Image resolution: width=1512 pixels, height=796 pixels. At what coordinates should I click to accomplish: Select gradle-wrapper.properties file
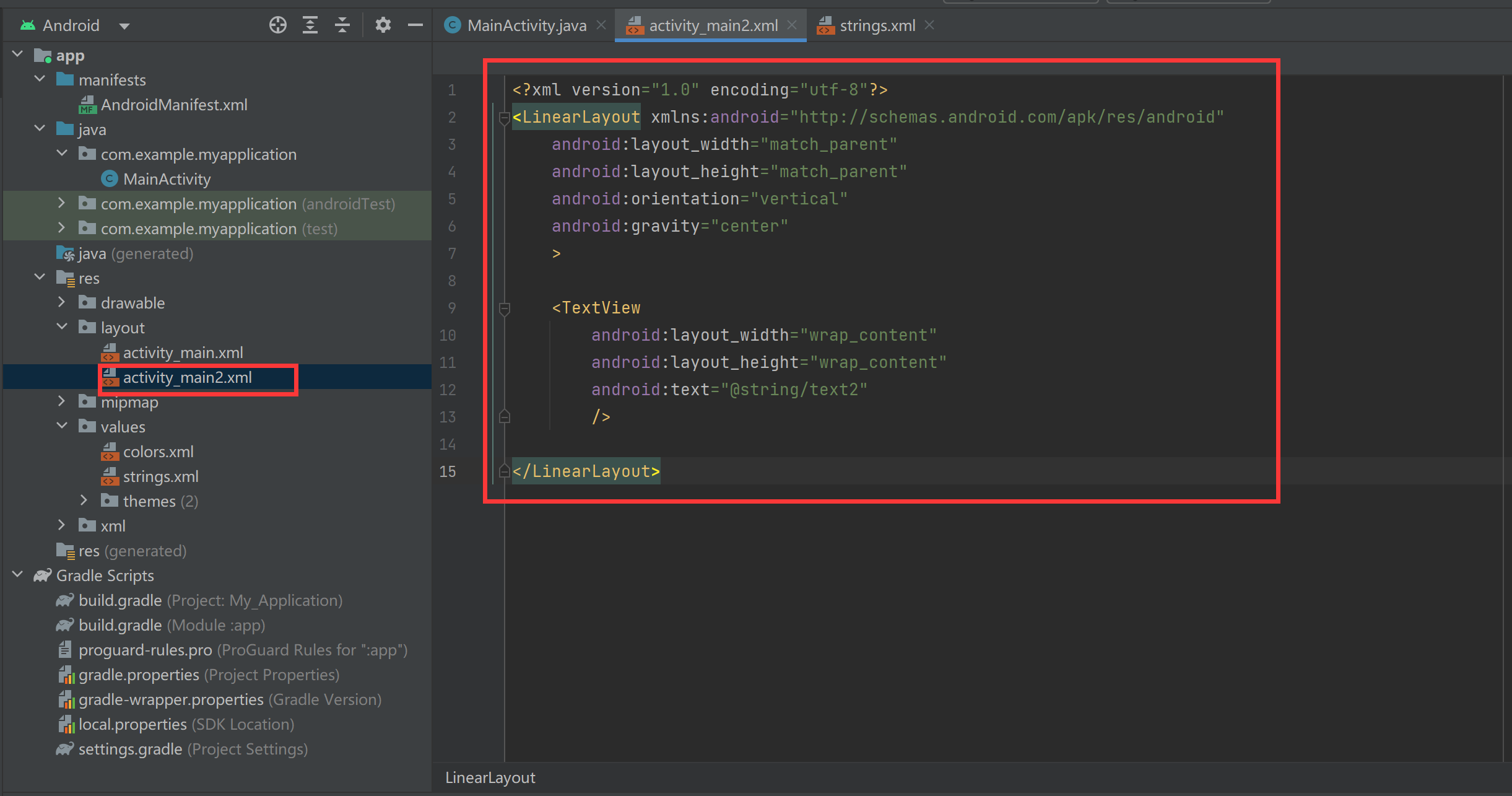coord(230,699)
